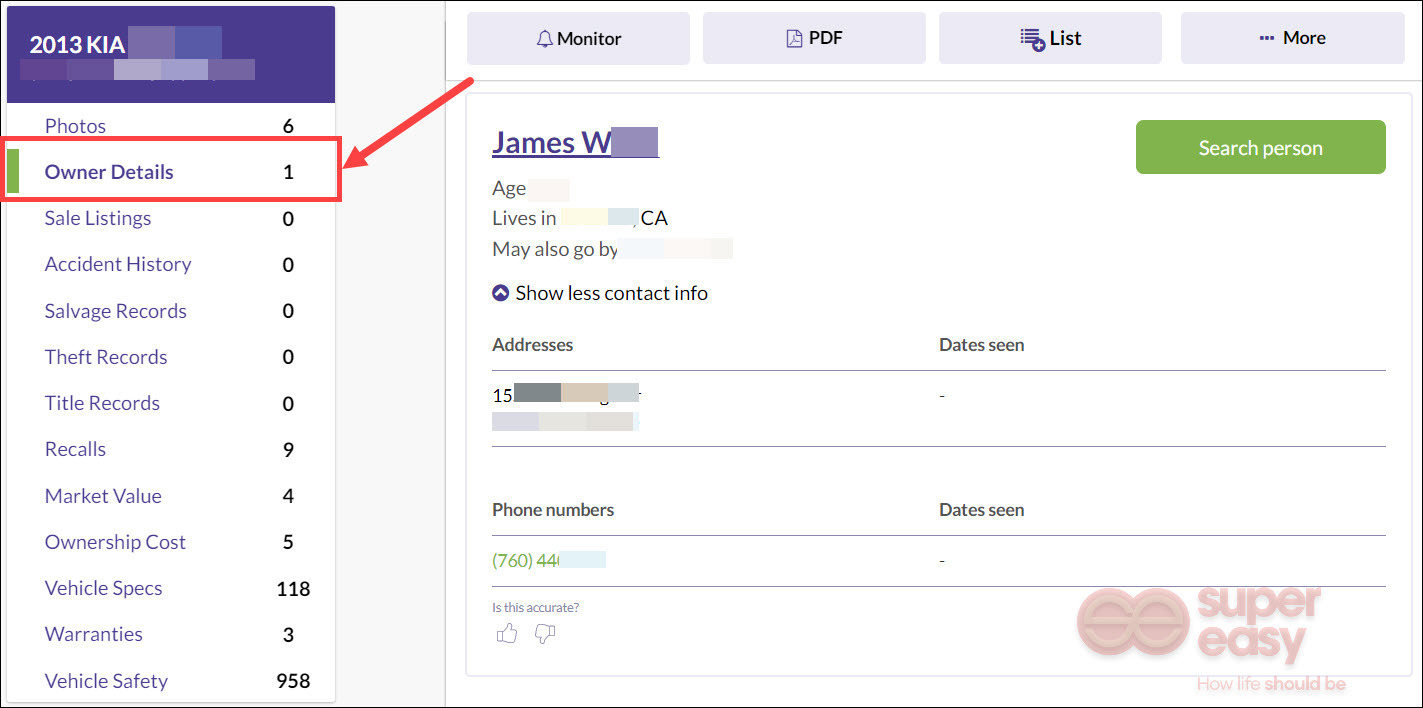Image resolution: width=1423 pixels, height=708 pixels.
Task: Go to Vehicle Safety section
Action: tap(106, 681)
